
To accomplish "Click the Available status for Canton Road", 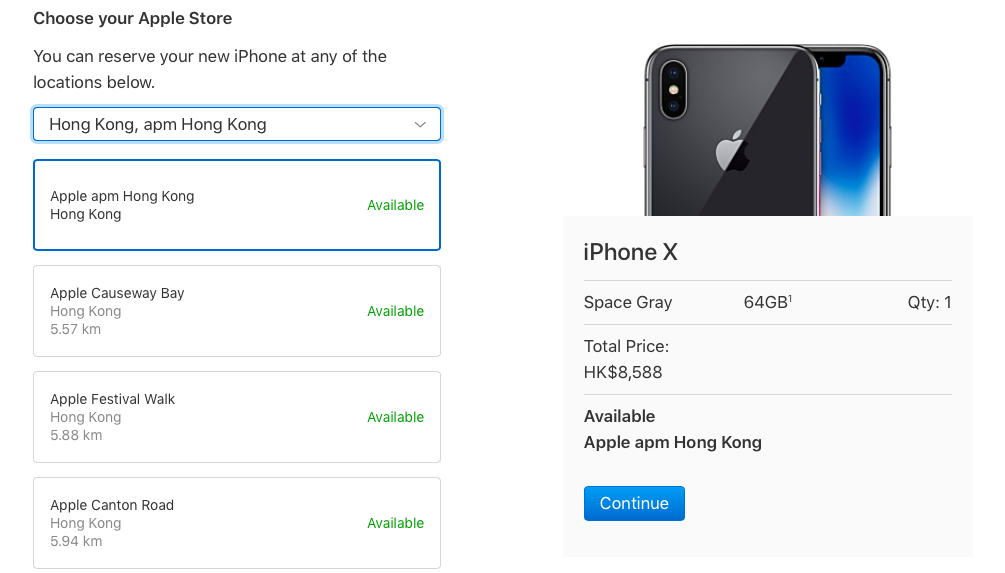I will pyautogui.click(x=395, y=523).
